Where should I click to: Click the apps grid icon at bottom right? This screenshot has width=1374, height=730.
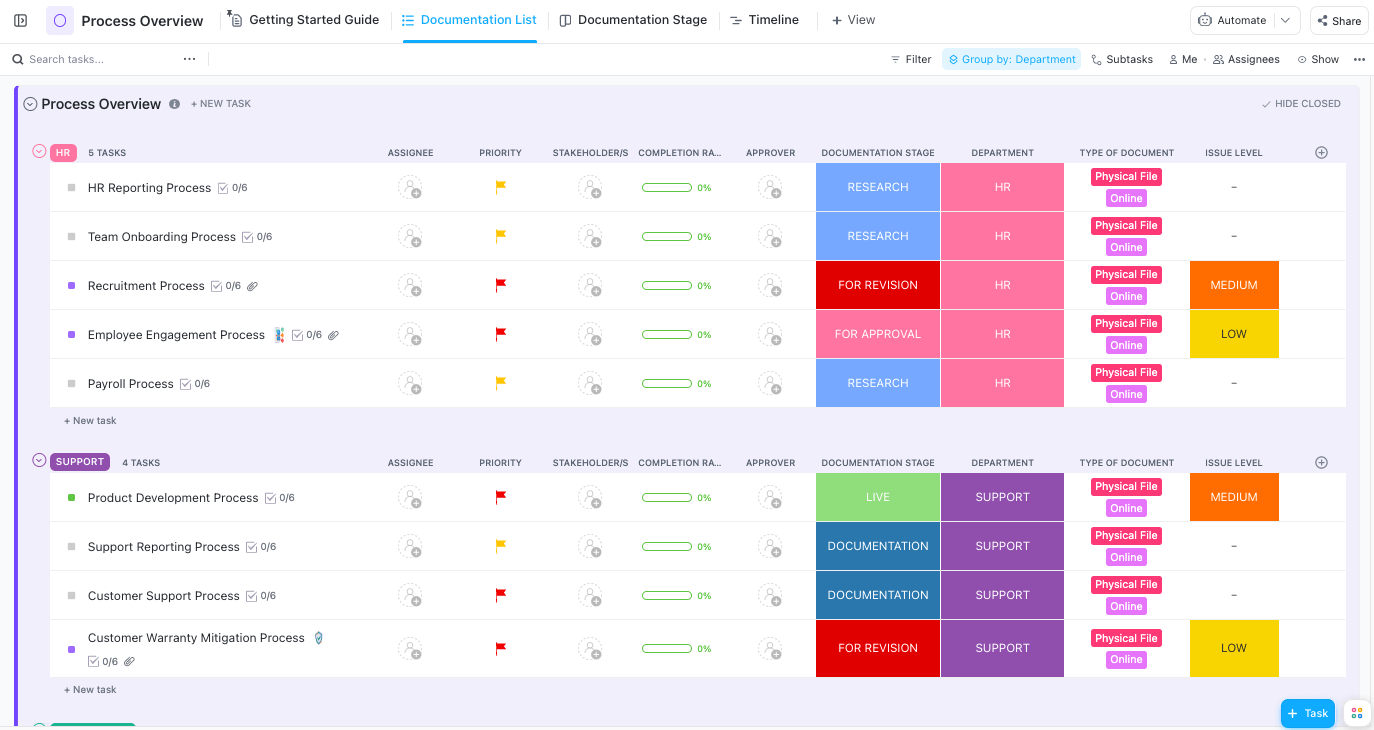coord(1356,713)
